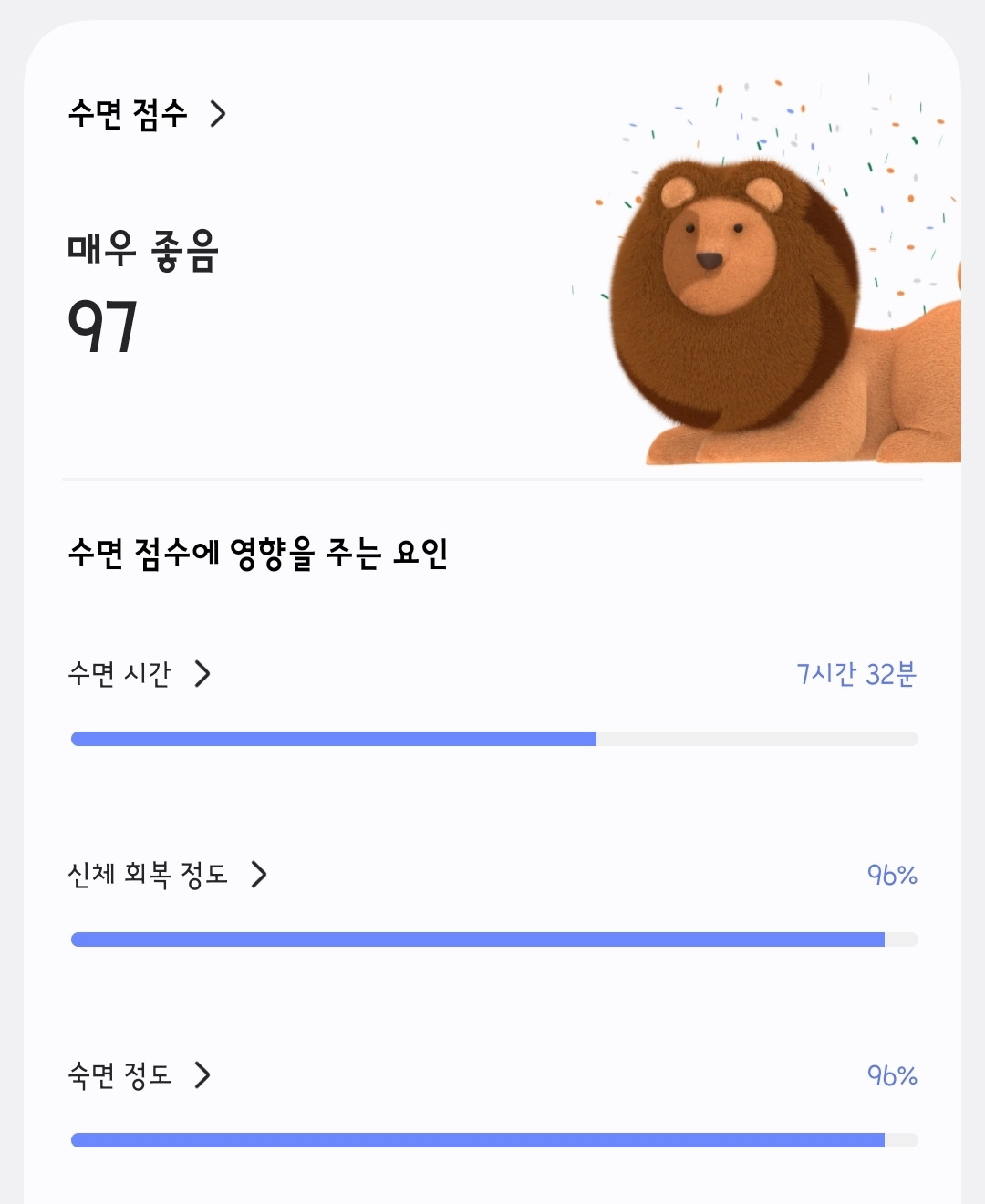Open the 숙면 정도 label
This screenshot has height=1204, width=985.
point(119,1075)
